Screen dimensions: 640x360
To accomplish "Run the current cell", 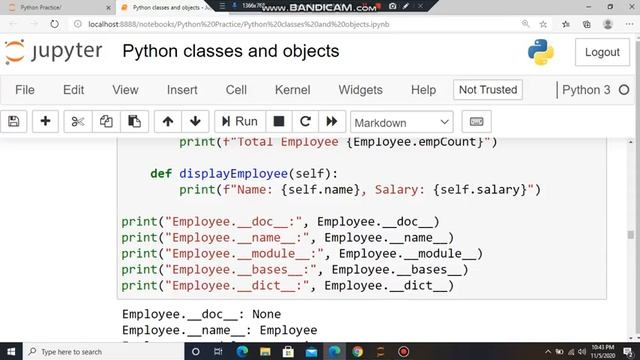I will [x=240, y=121].
